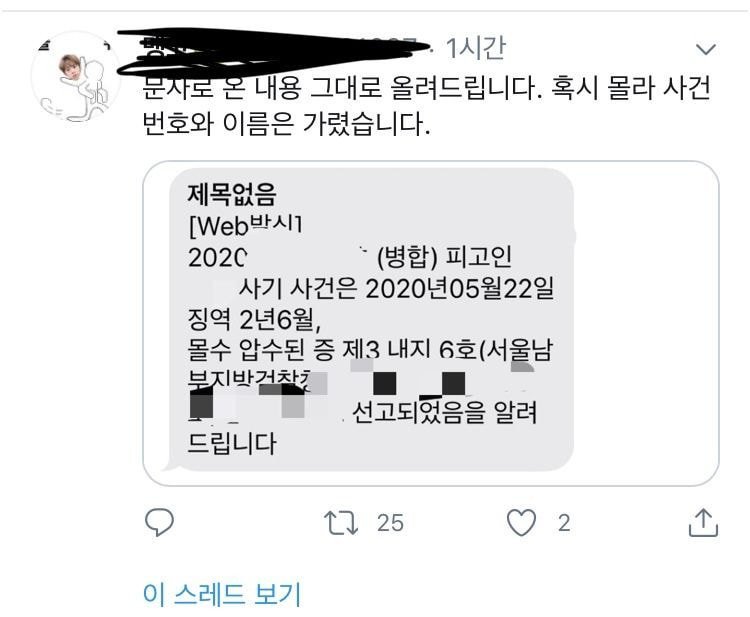750x617 pixels.
Task: Click the '징역 2년6월' sentence text
Action: (254, 320)
